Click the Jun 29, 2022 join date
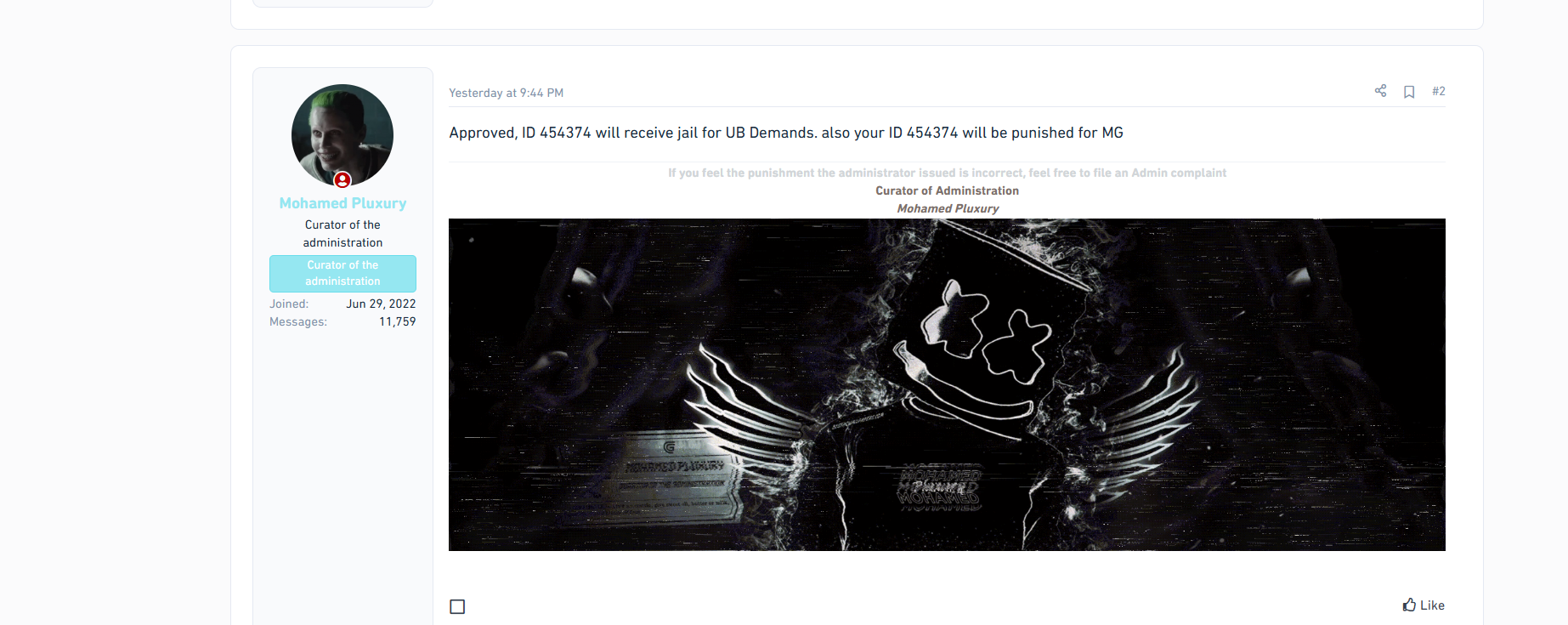1568x625 pixels. coord(381,304)
